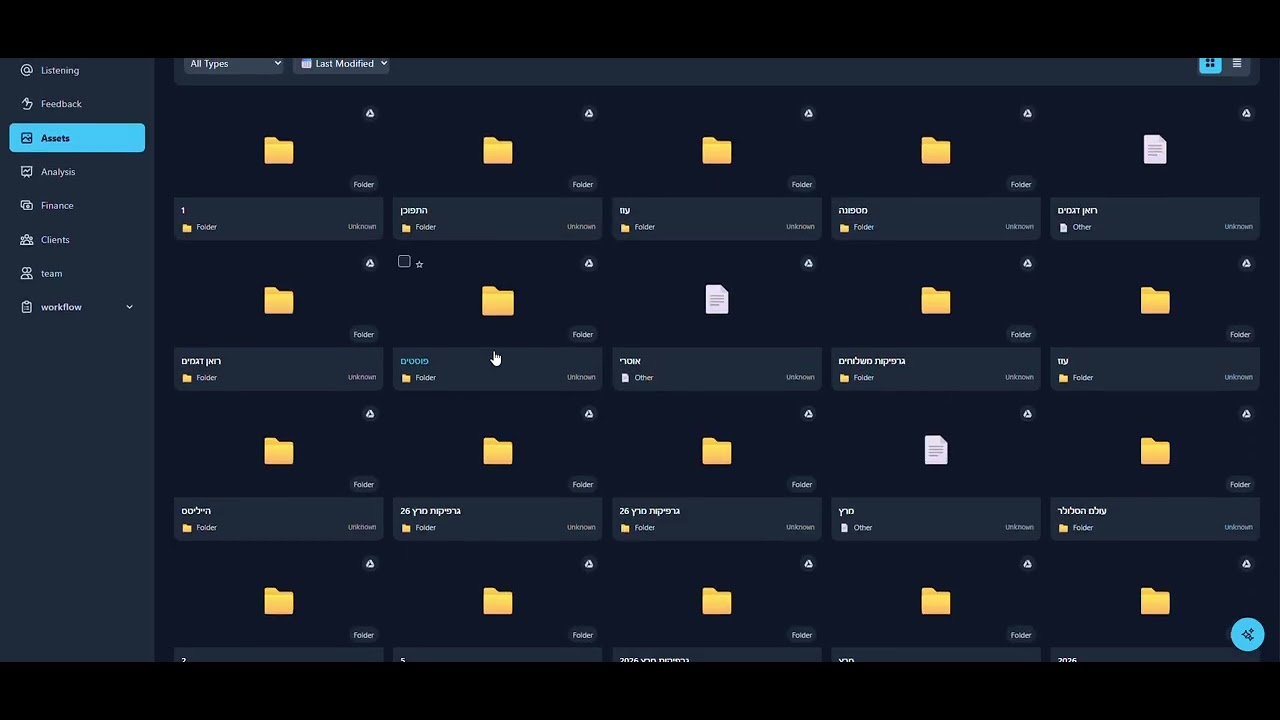
Task: Click the Analysis chart icon in sidebar
Action: tap(27, 172)
